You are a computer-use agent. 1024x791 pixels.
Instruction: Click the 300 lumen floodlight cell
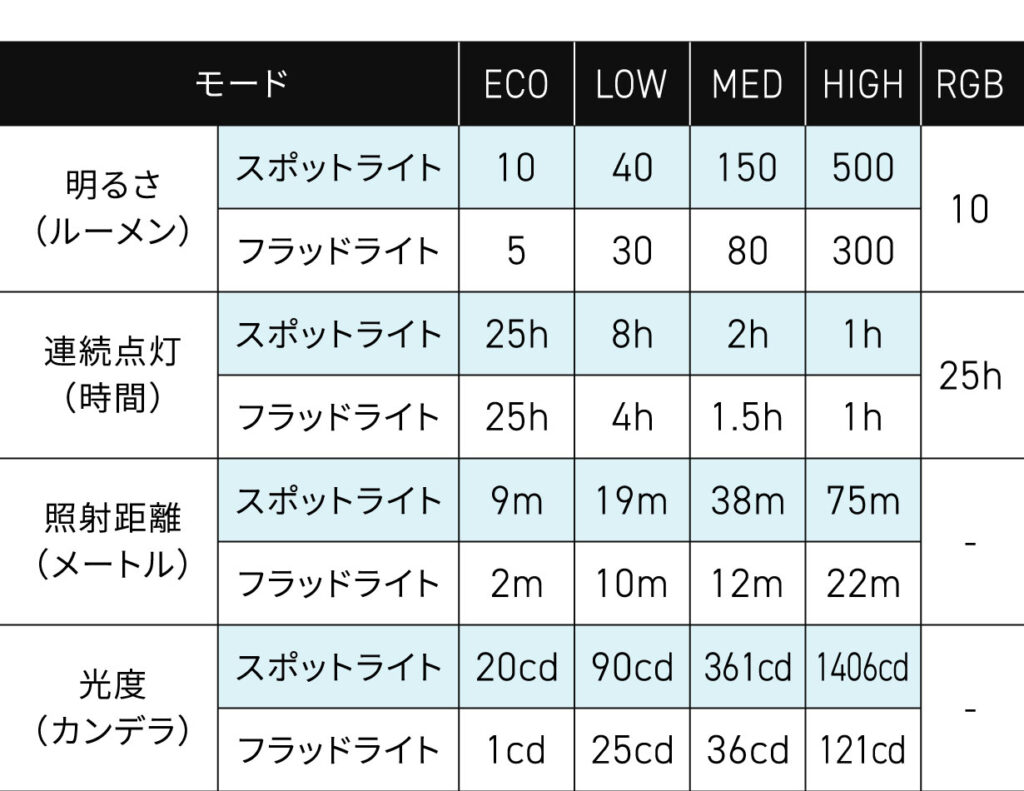(863, 250)
